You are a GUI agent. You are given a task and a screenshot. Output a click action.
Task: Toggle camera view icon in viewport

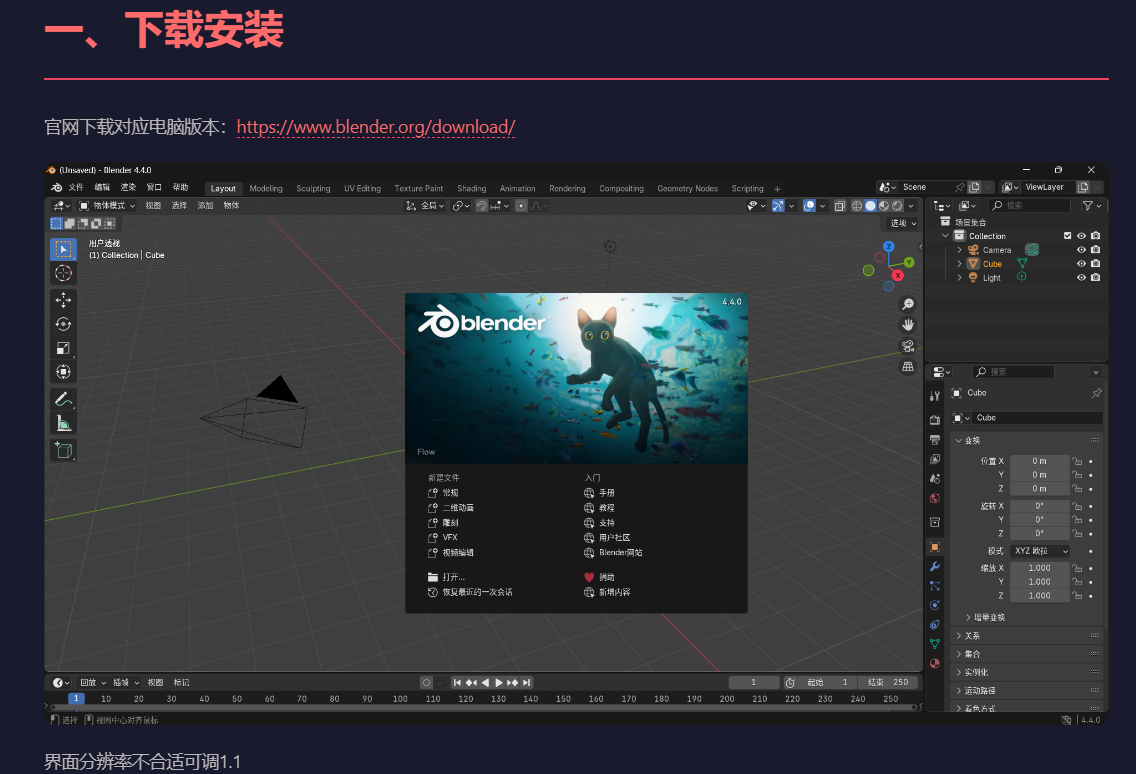click(x=908, y=346)
